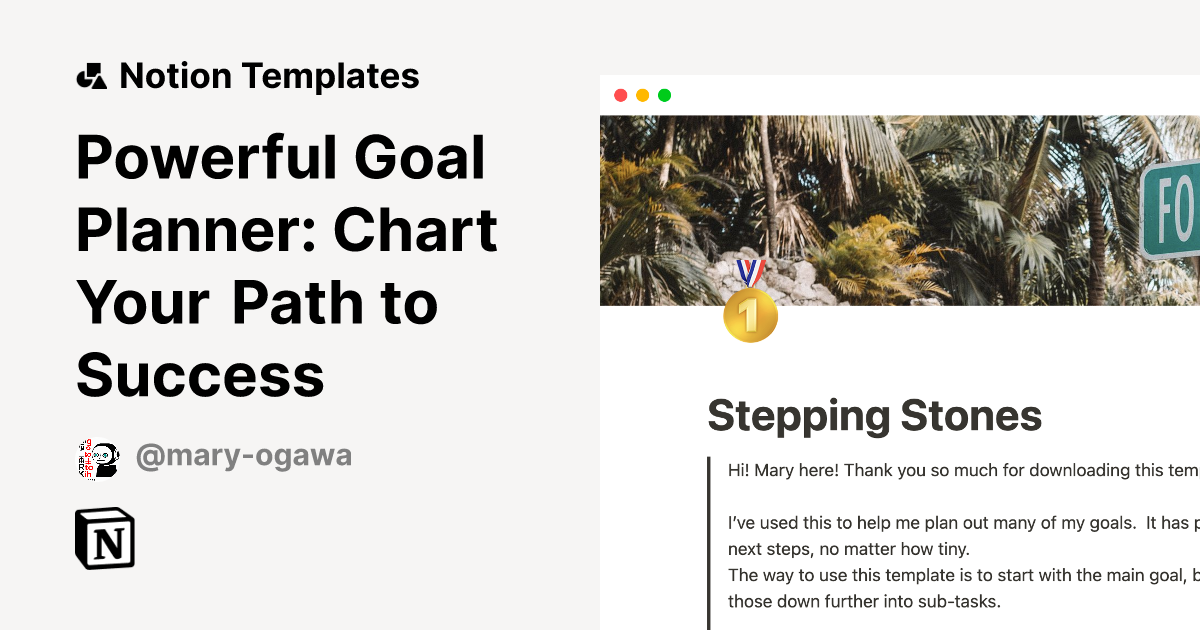Viewport: 1200px width, 630px height.
Task: Open the @mary-ogawa profile link
Action: click(244, 455)
